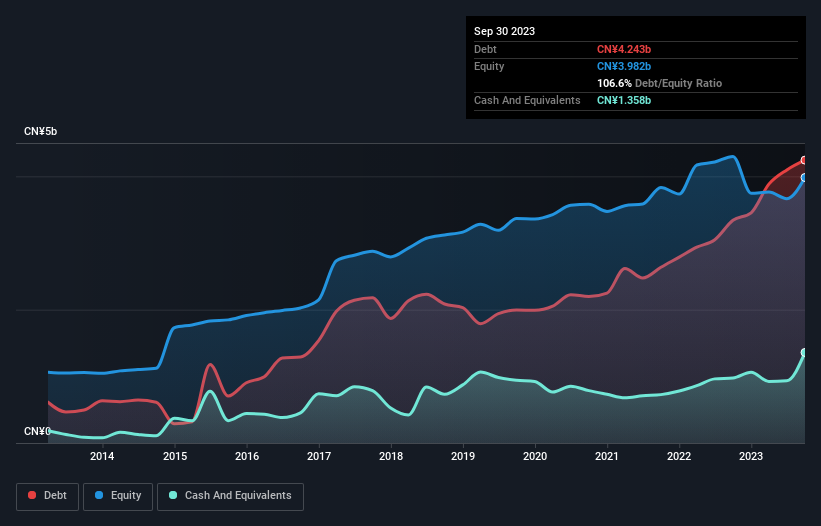Toggle Cash And Equivalents legend button
The image size is (821, 526).
pos(230,496)
